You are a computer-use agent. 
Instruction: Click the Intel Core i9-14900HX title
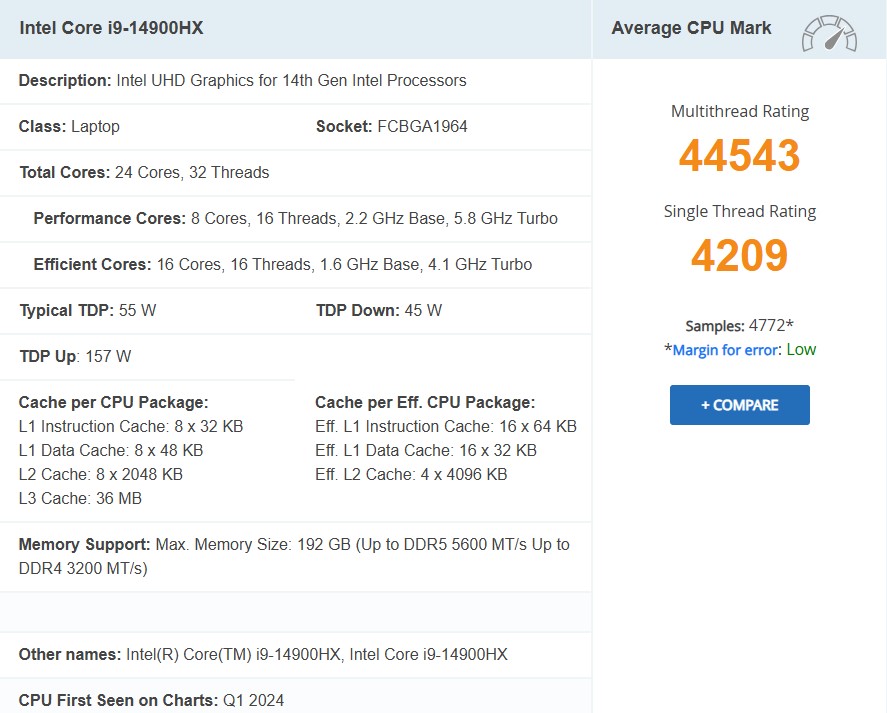click(x=111, y=28)
